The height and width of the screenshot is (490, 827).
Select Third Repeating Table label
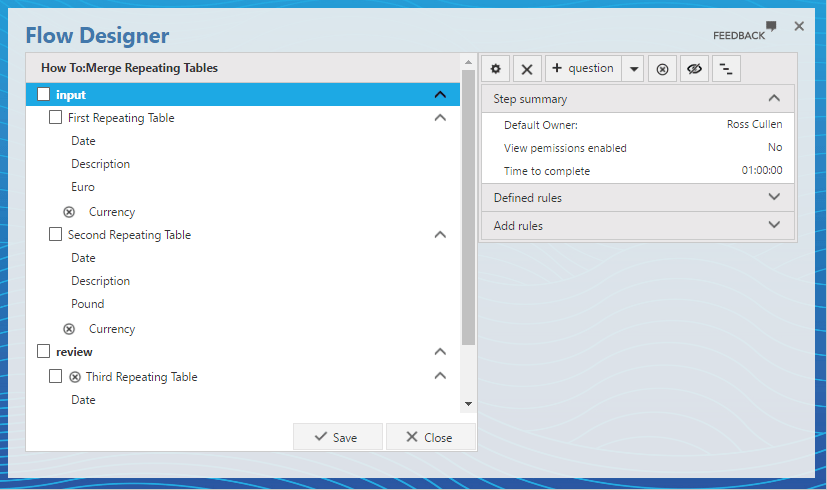click(141, 377)
